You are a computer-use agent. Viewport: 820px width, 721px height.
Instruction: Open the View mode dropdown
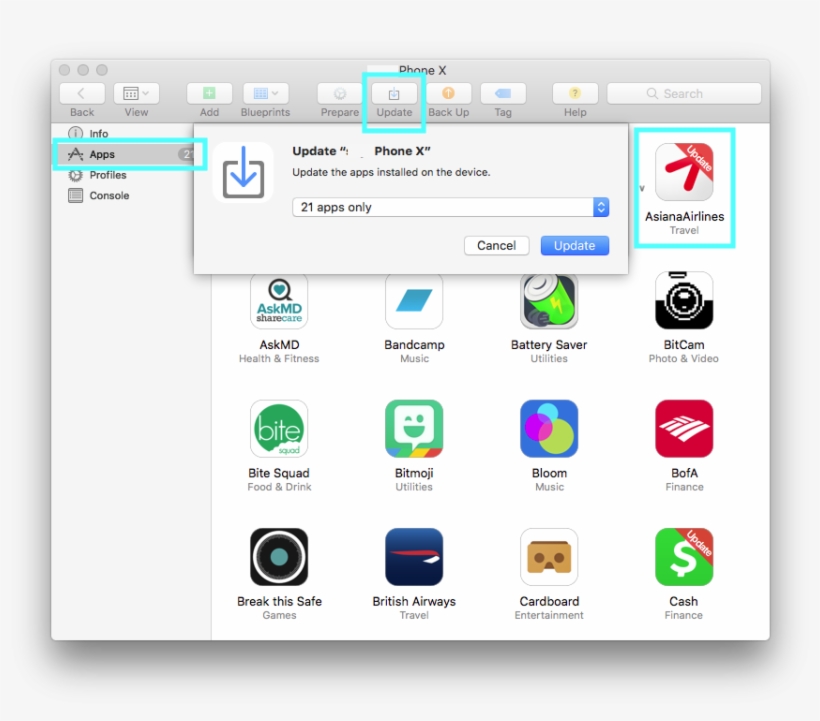(x=136, y=94)
